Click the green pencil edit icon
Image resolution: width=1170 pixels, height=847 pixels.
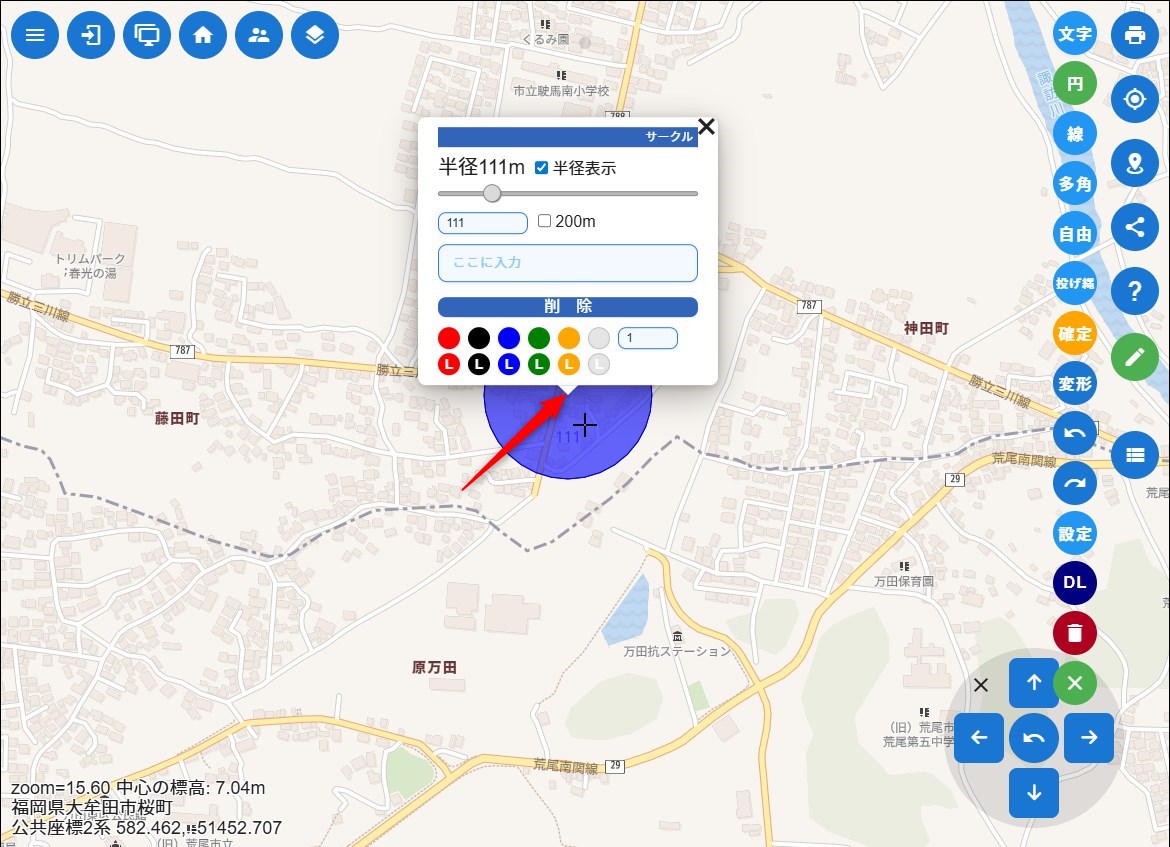click(1134, 357)
